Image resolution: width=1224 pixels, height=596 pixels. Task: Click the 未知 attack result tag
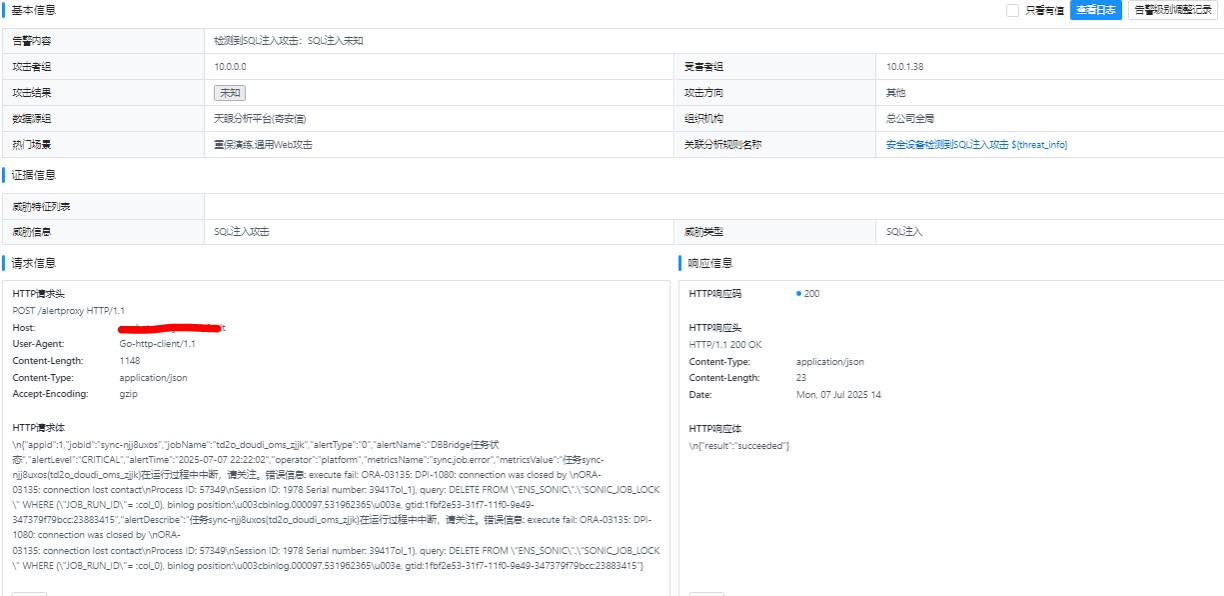(230, 93)
